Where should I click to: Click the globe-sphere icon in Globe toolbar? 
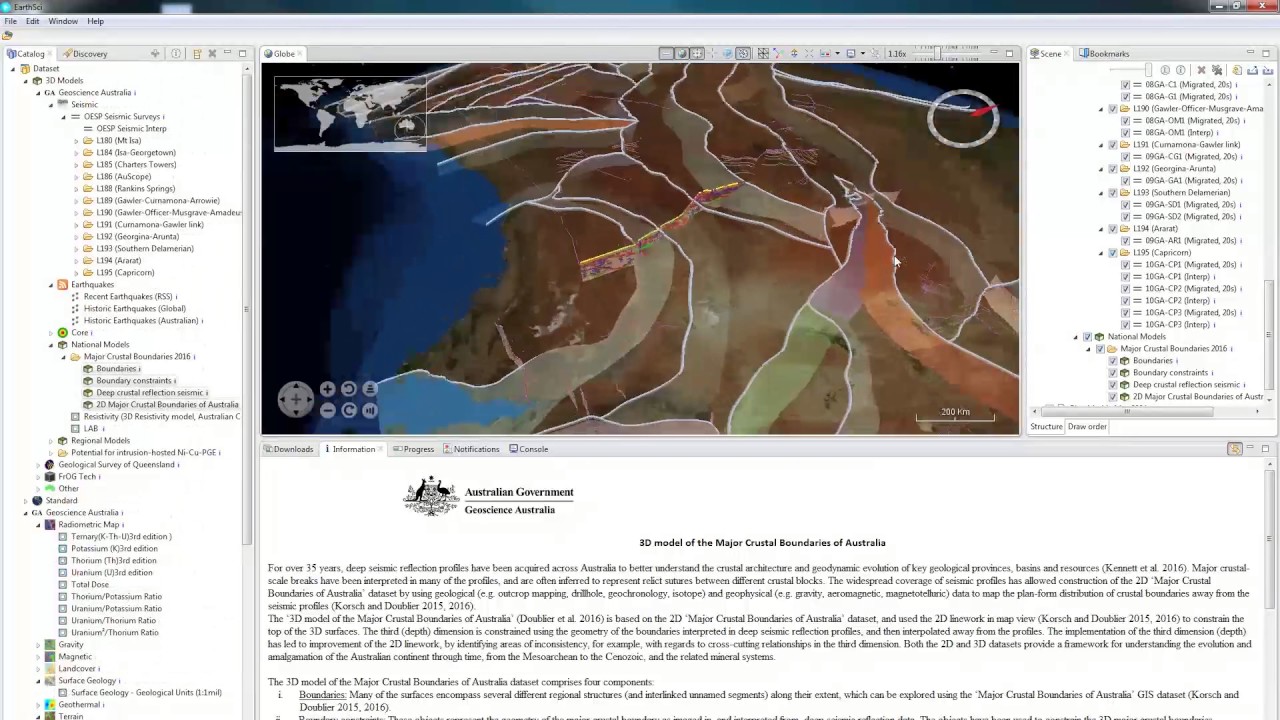[x=683, y=53]
